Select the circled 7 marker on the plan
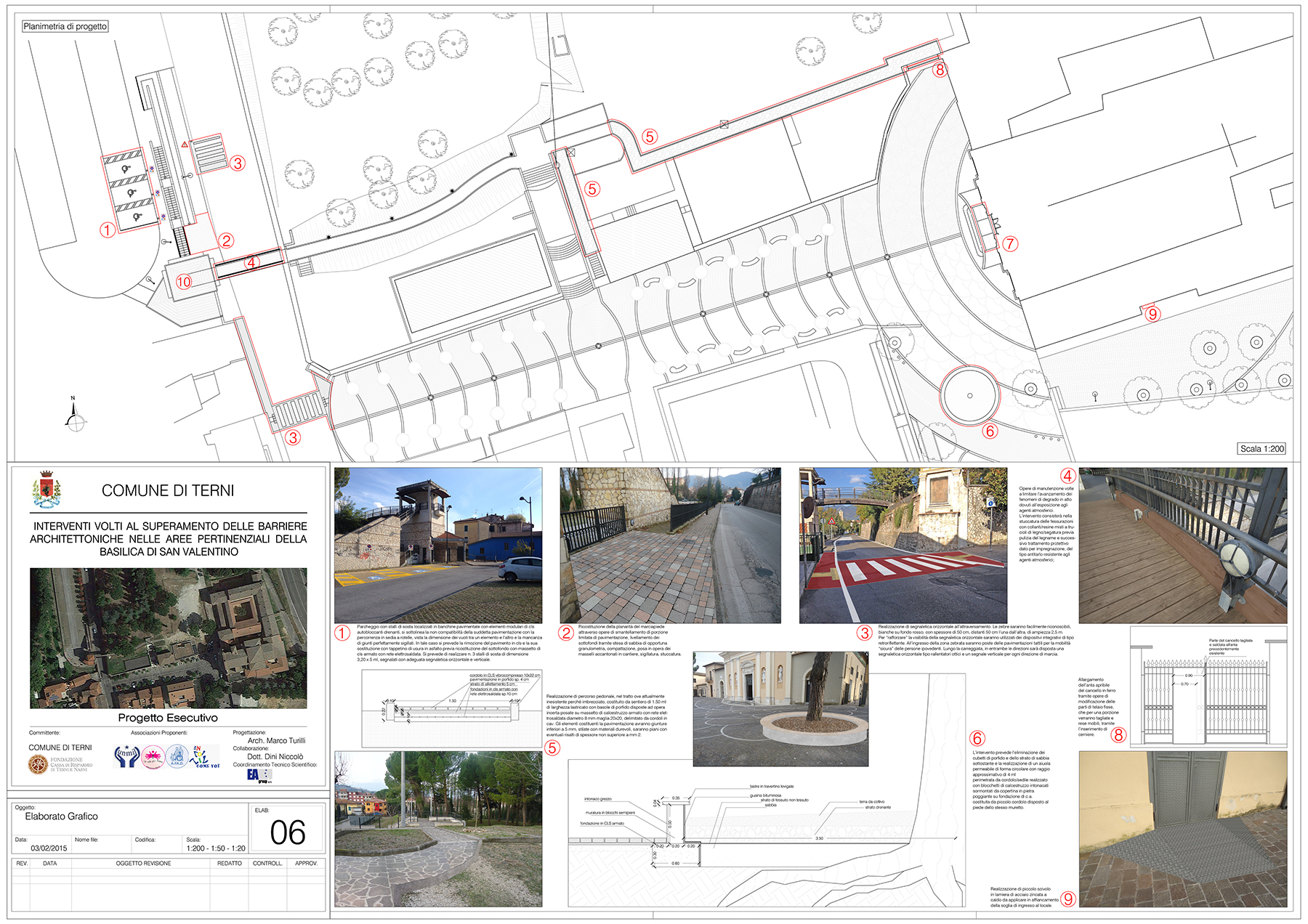This screenshot has height=924, width=1308. [x=1010, y=244]
